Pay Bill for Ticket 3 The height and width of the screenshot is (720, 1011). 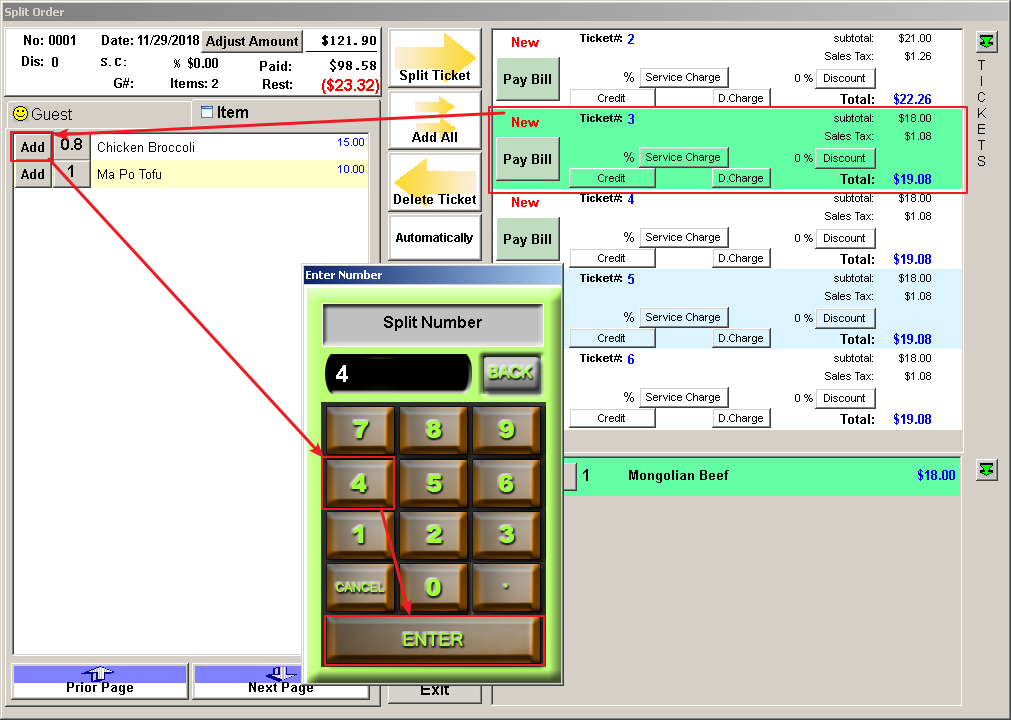coord(527,159)
